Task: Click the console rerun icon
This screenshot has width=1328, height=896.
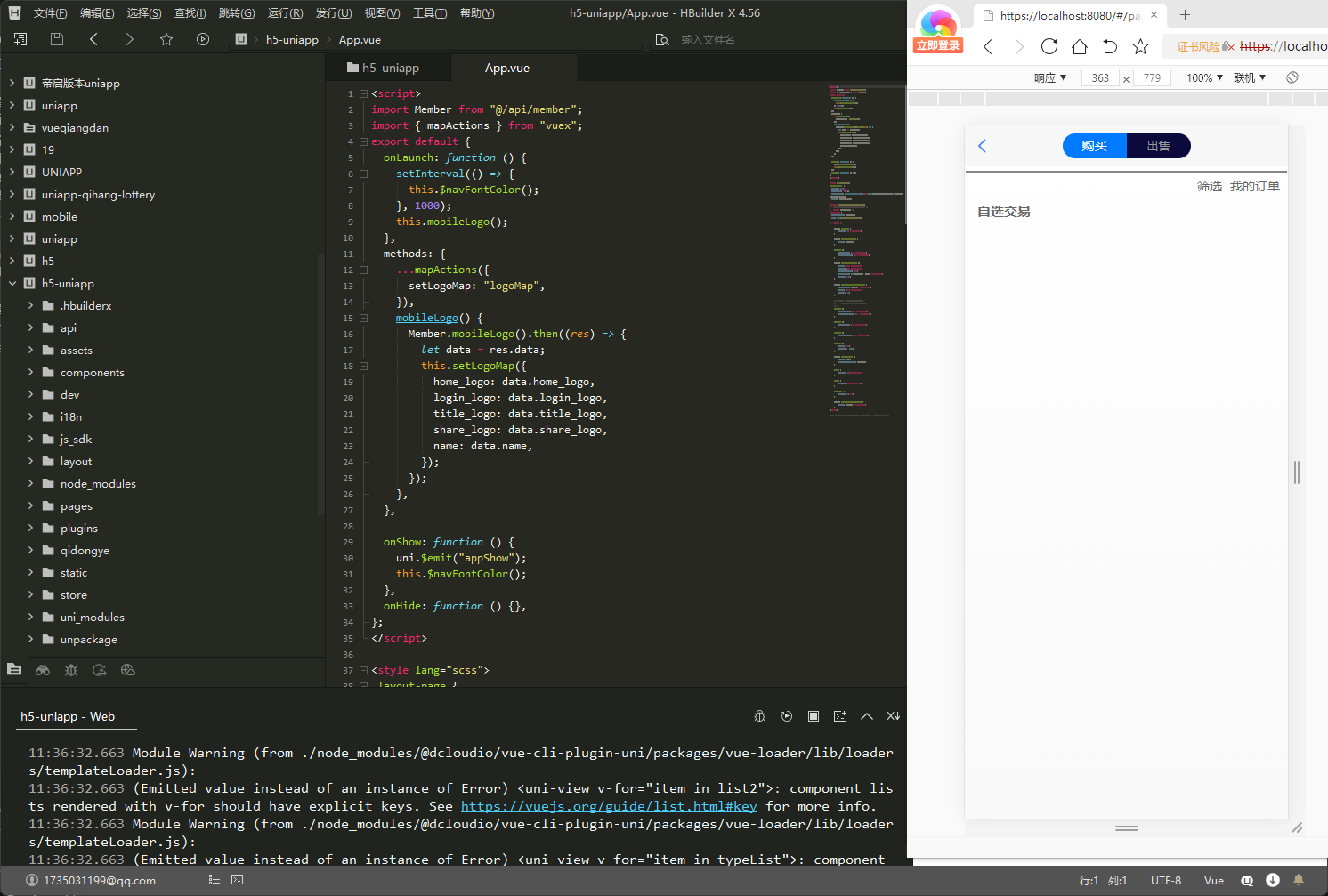Action: tap(787, 716)
